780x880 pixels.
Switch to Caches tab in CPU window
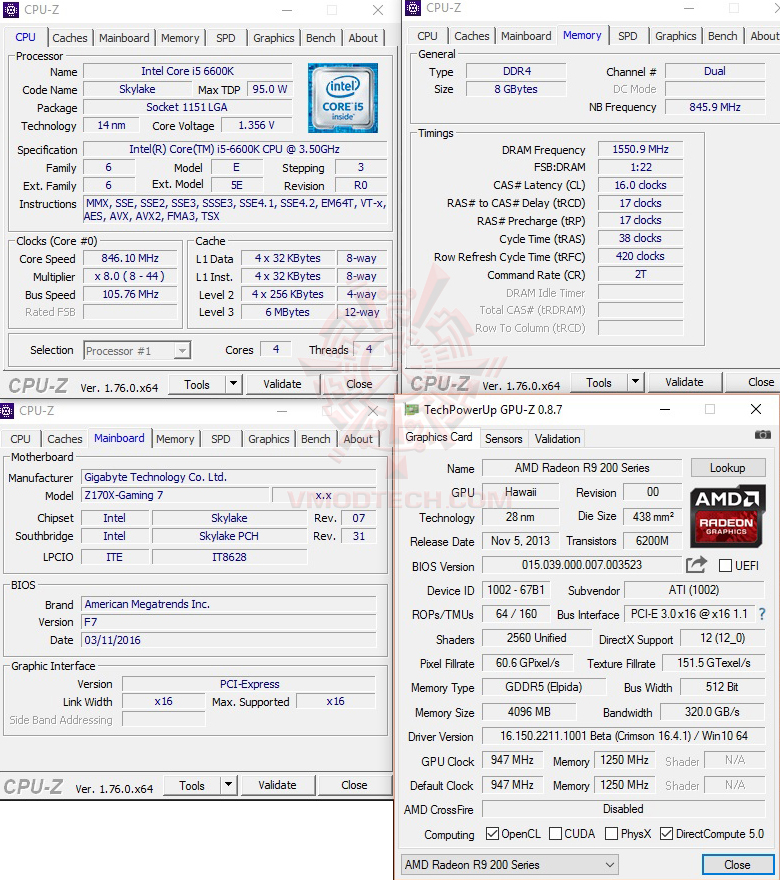pyautogui.click(x=70, y=38)
